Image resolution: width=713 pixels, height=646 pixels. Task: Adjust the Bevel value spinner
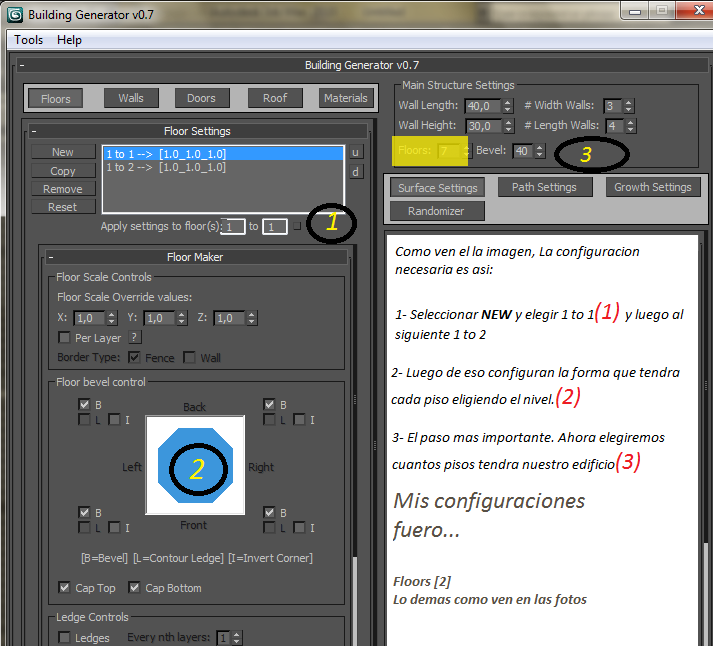pos(540,151)
